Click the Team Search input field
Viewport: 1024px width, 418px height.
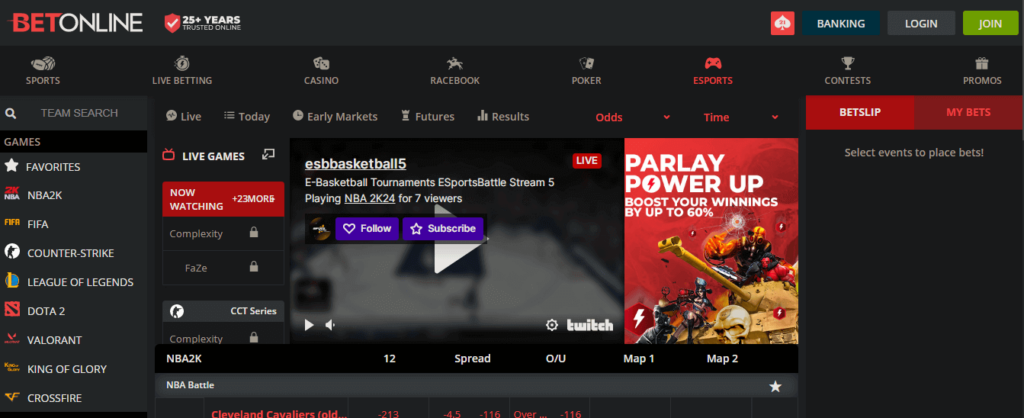(79, 113)
